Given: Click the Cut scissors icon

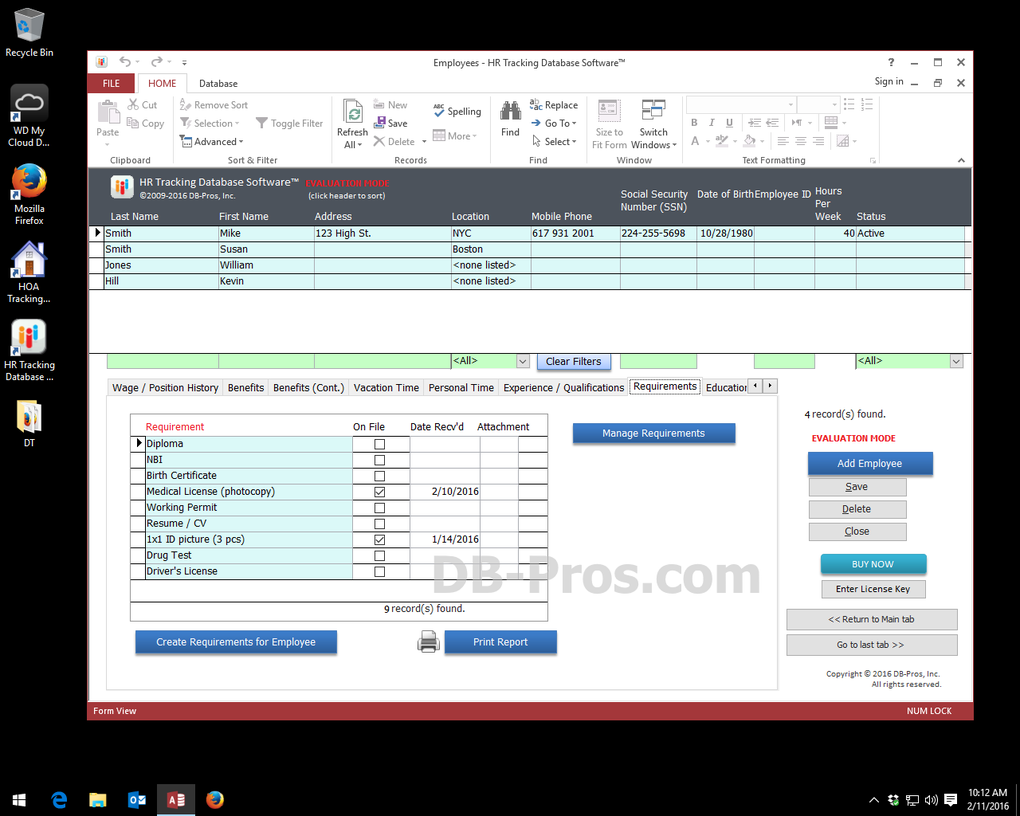Looking at the screenshot, I should pos(133,104).
